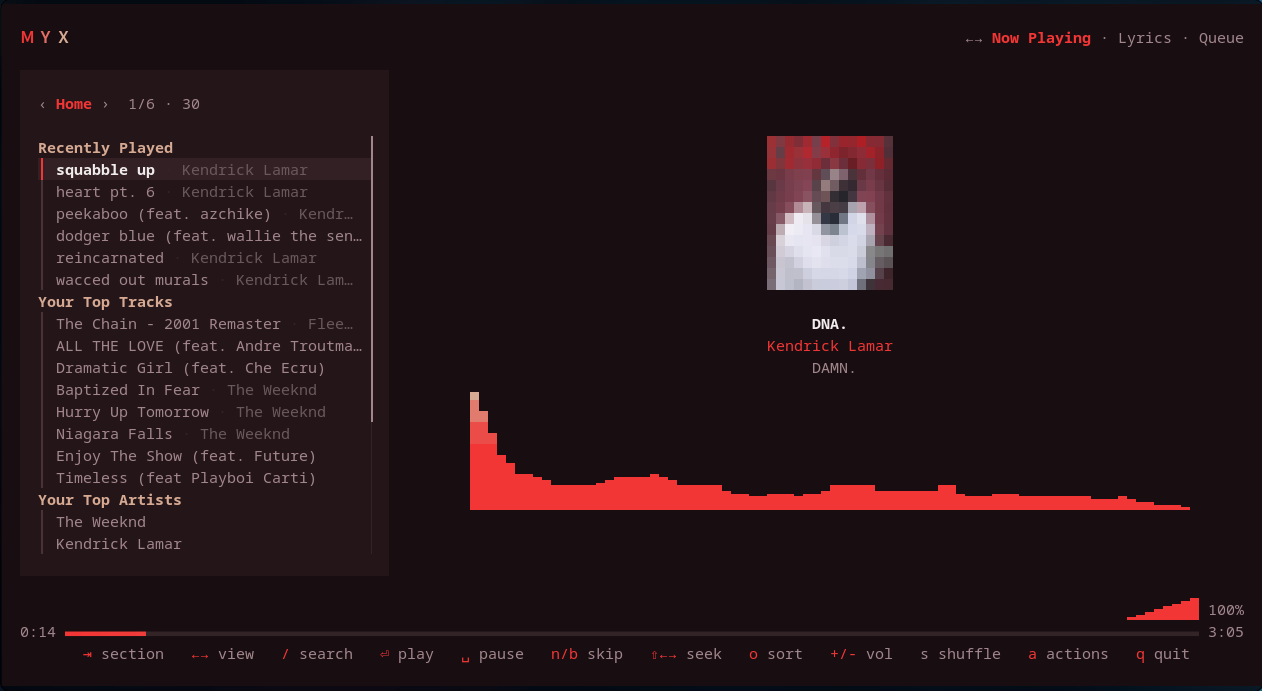Click the play shortcut hint
The height and width of the screenshot is (691, 1262).
coord(406,654)
